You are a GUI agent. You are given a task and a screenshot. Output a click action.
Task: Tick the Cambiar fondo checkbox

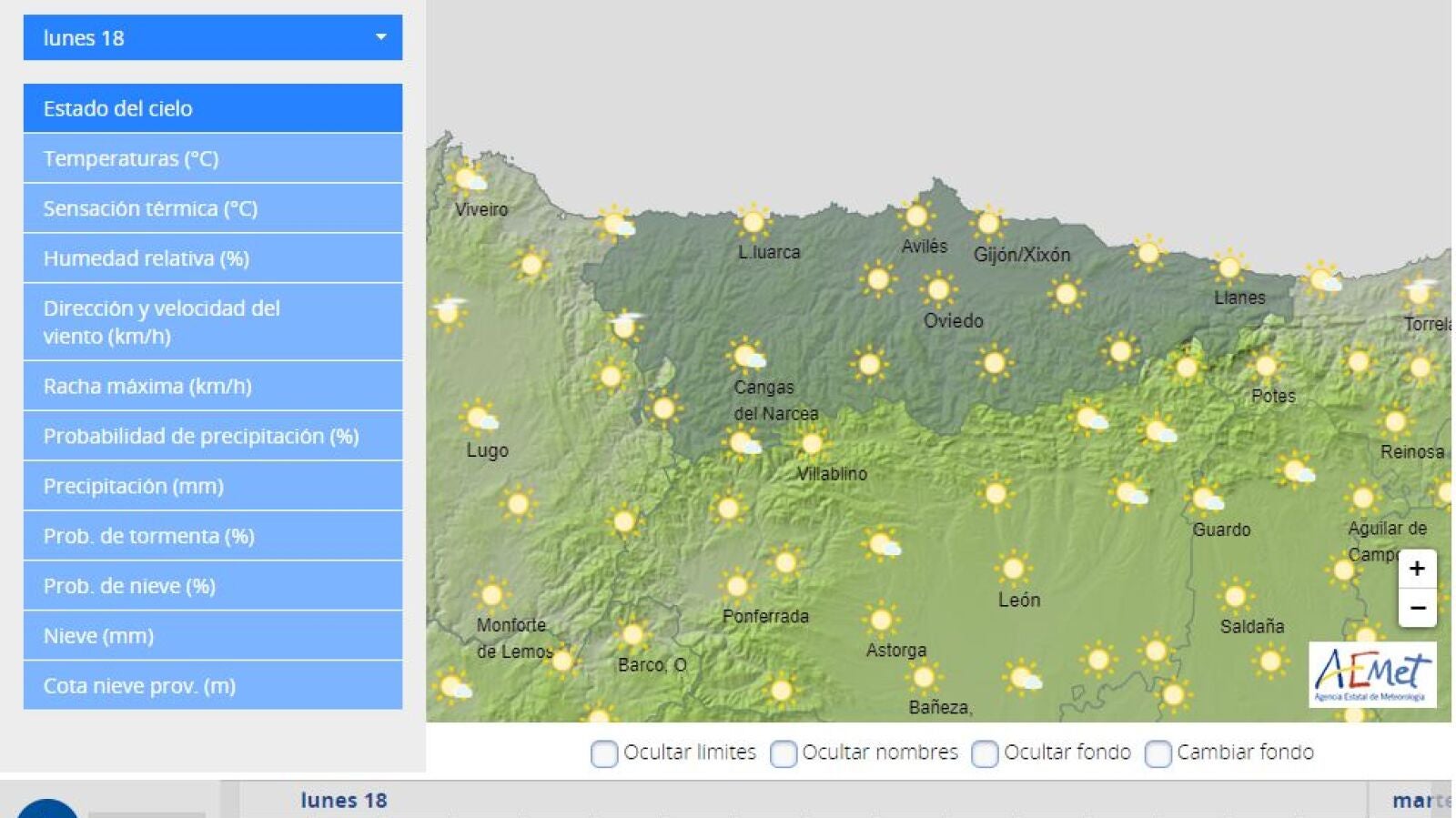1158,753
